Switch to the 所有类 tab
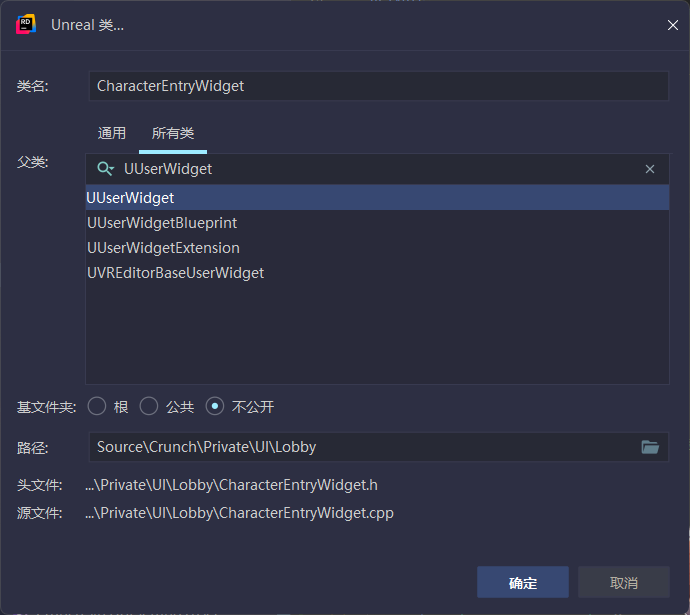The width and height of the screenshot is (690, 615). point(173,133)
